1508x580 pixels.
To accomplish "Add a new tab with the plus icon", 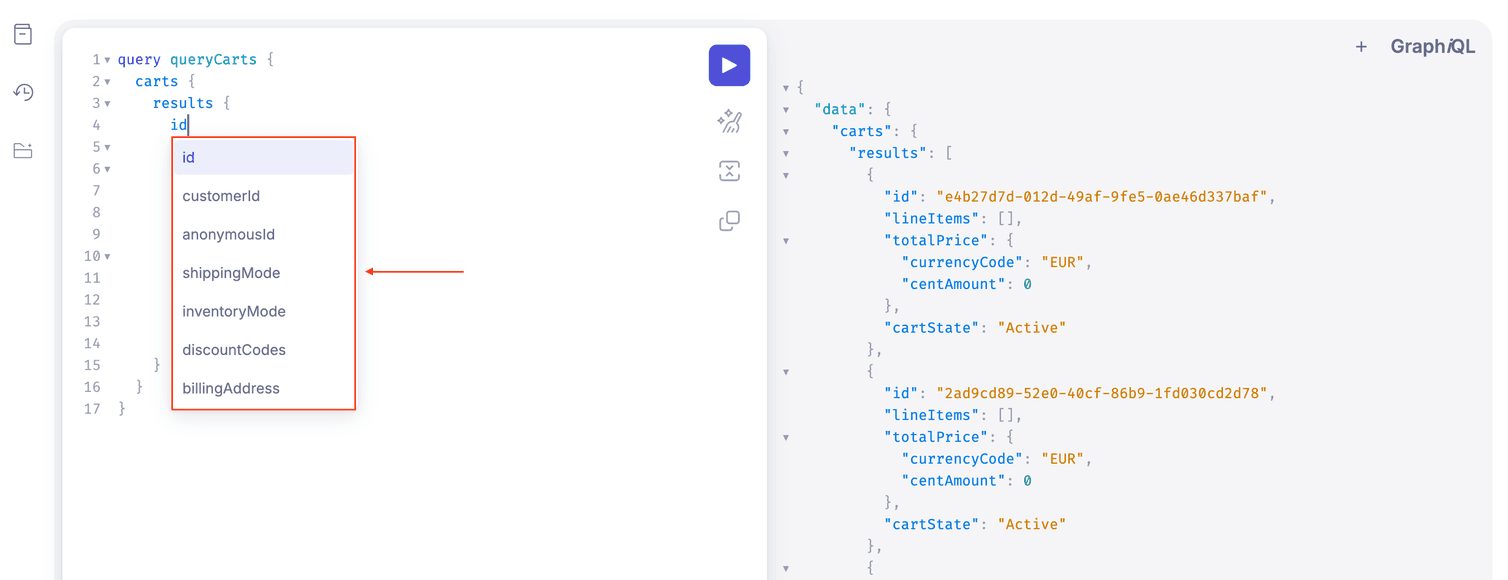I will (x=1362, y=45).
